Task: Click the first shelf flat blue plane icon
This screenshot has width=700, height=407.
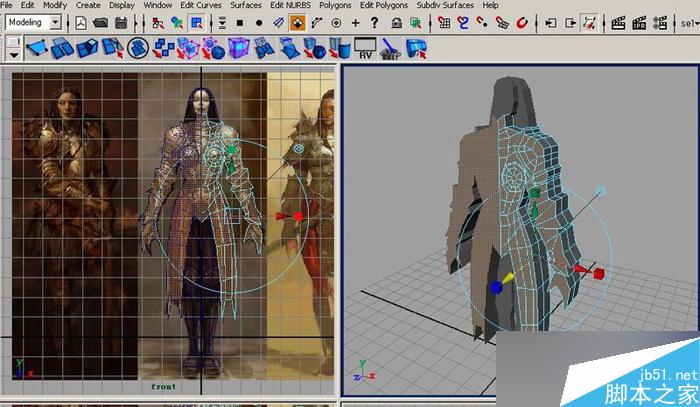Action: (37, 48)
